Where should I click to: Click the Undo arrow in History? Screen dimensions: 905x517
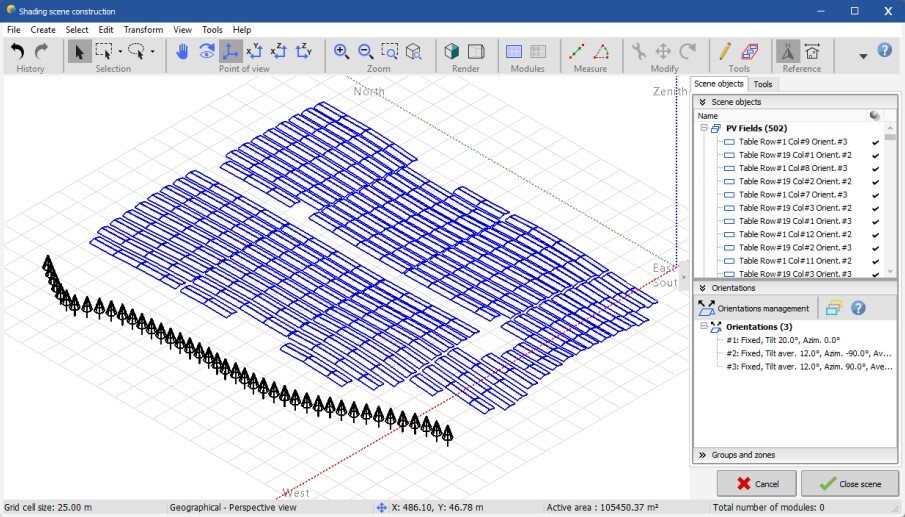pos(17,52)
